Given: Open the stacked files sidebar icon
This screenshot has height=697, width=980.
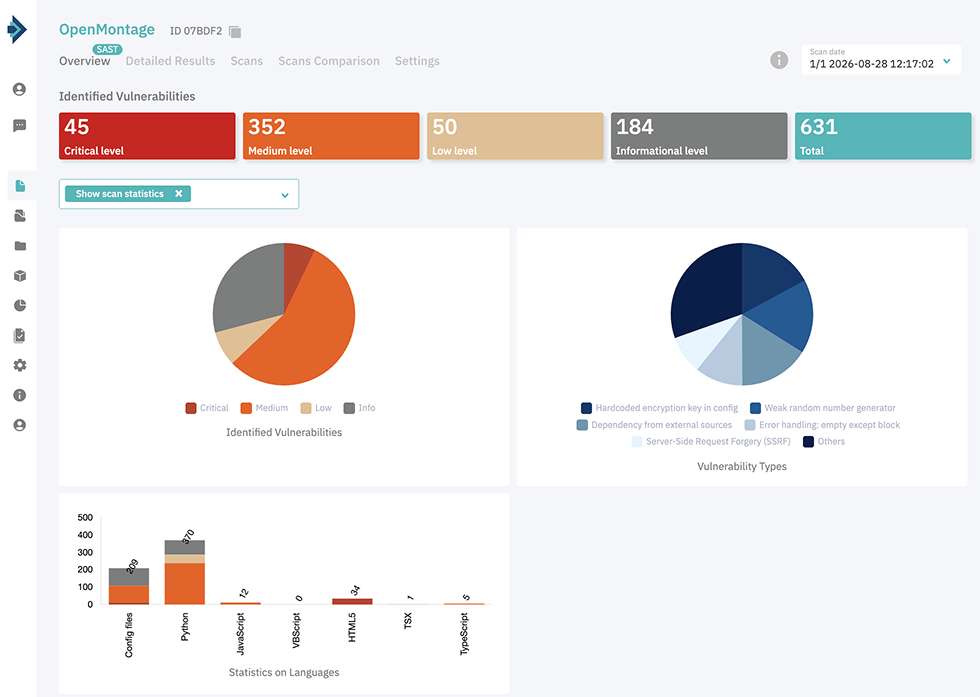Looking at the screenshot, I should pyautogui.click(x=20, y=216).
